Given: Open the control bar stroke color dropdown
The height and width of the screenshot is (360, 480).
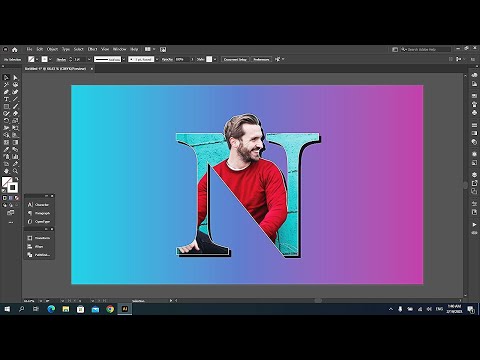Looking at the screenshot, I should 50,59.
